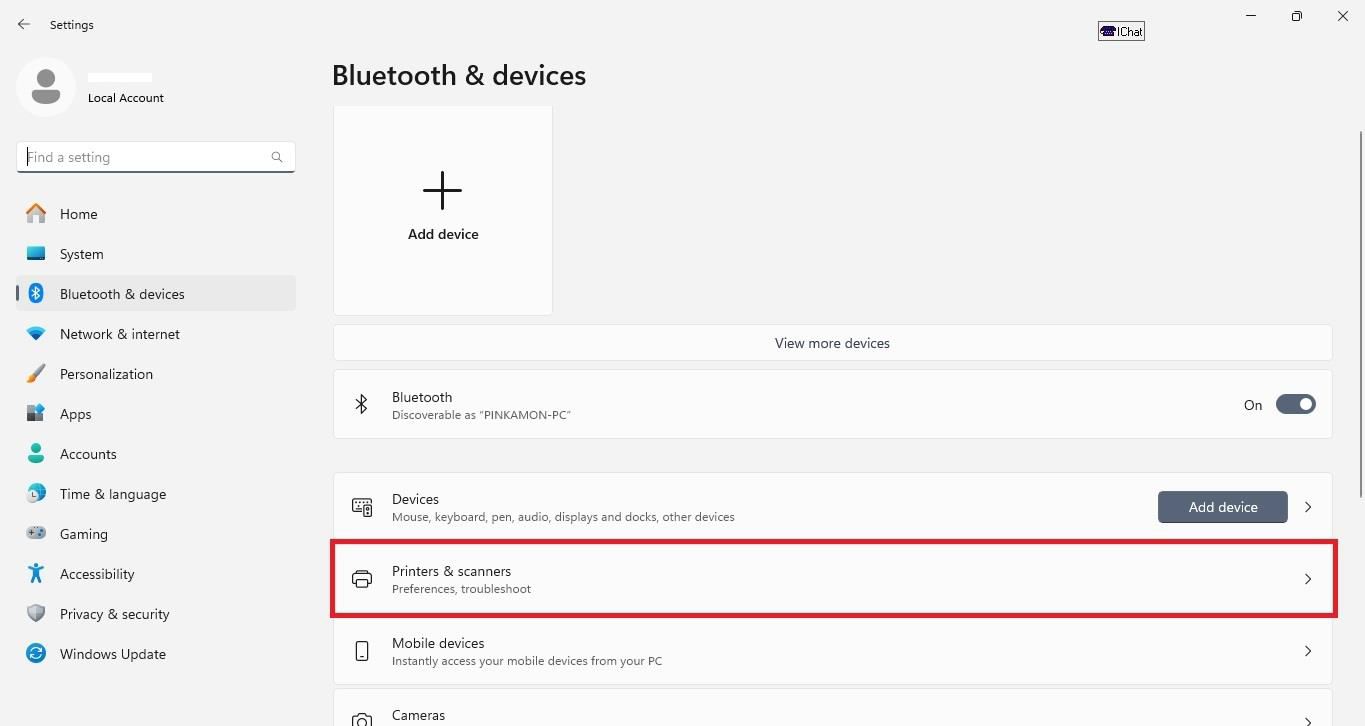Viewport: 1365px width, 726px height.
Task: Go to Home in sidebar
Action: tap(78, 214)
